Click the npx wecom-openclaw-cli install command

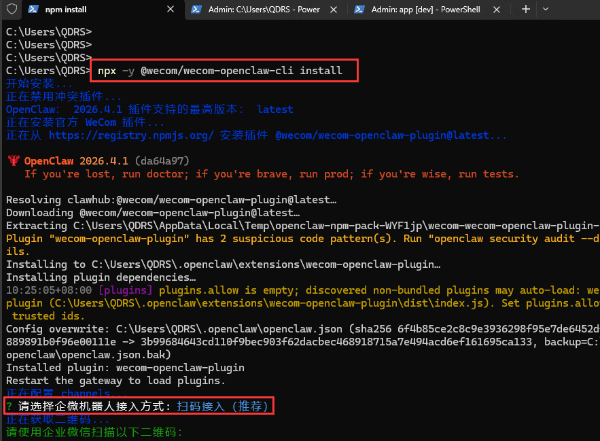[220, 71]
